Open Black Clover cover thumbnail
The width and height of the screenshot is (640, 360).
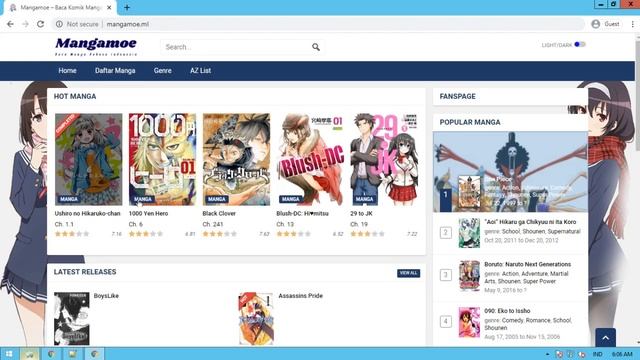click(236, 159)
